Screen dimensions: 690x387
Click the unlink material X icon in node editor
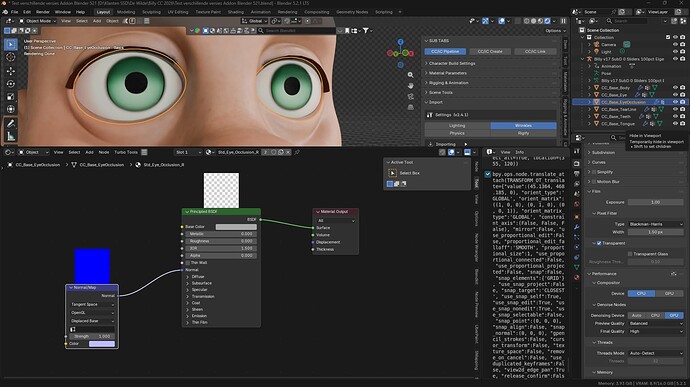[x=288, y=152]
